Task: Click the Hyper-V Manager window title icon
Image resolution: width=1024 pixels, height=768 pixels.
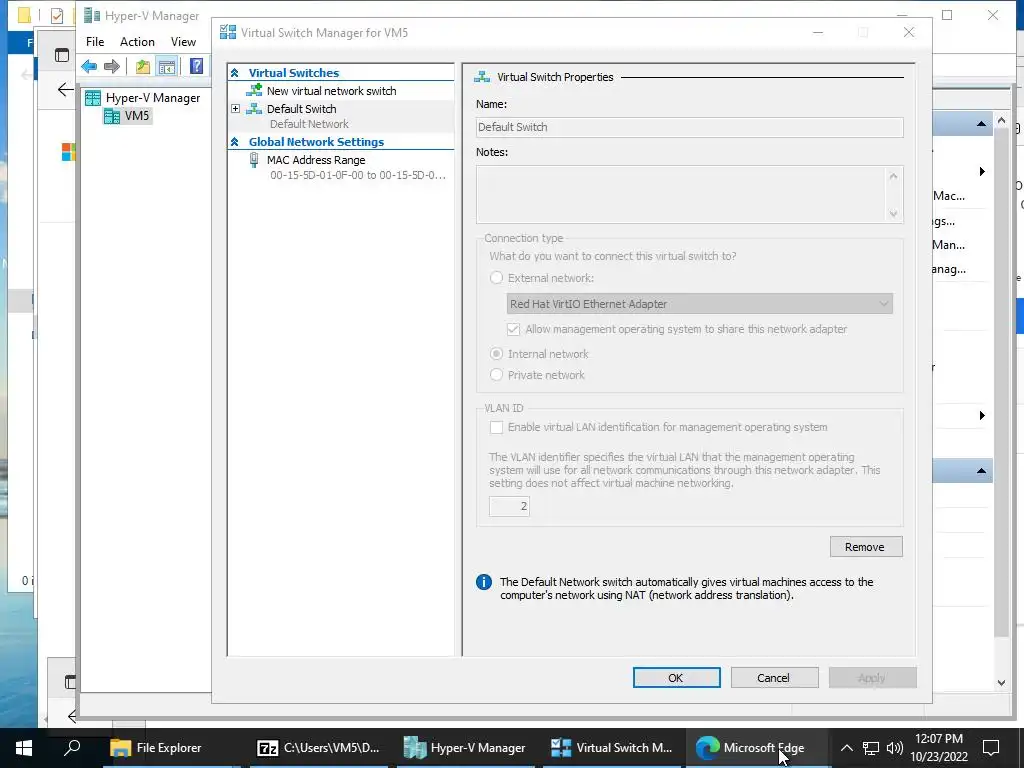Action: 92,15
